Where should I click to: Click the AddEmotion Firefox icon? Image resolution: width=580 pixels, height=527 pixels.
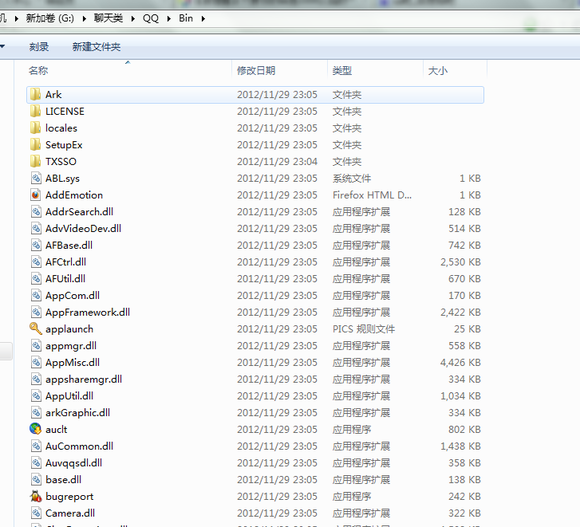click(36, 195)
